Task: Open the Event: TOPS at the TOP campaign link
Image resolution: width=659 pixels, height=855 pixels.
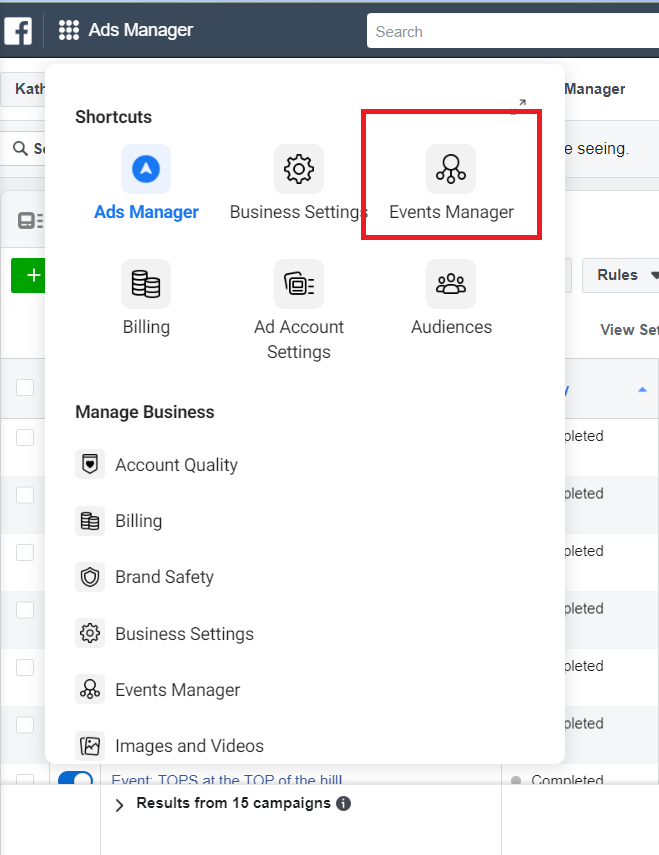Action: [227, 780]
